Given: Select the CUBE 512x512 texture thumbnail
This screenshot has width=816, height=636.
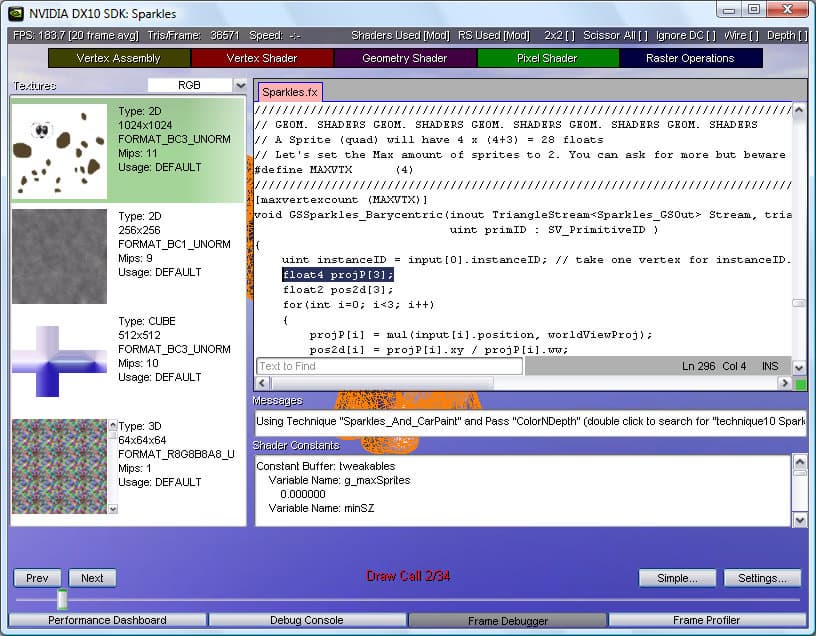Looking at the screenshot, I should pyautogui.click(x=59, y=361).
